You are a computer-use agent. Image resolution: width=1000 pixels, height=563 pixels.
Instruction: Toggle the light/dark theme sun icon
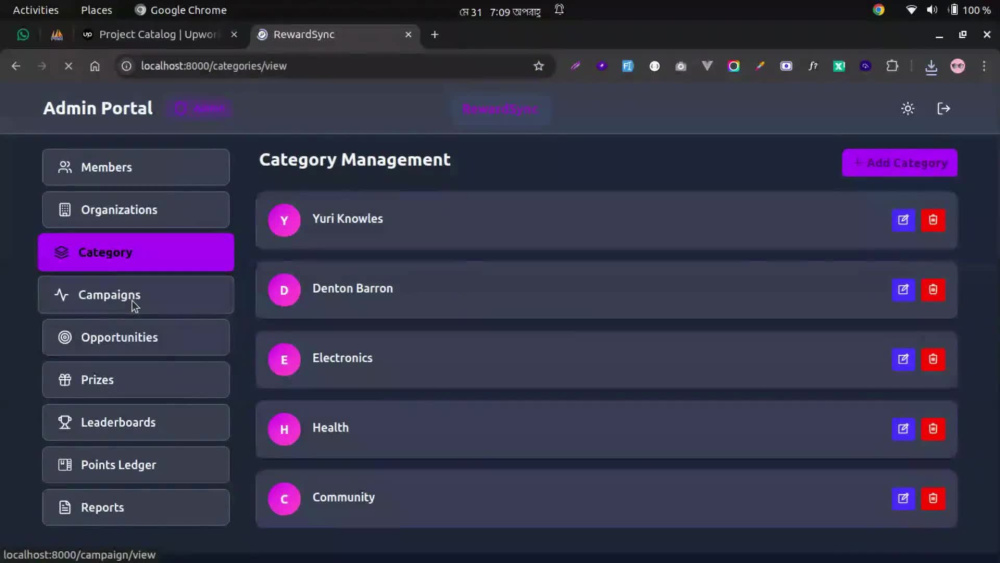point(908,109)
